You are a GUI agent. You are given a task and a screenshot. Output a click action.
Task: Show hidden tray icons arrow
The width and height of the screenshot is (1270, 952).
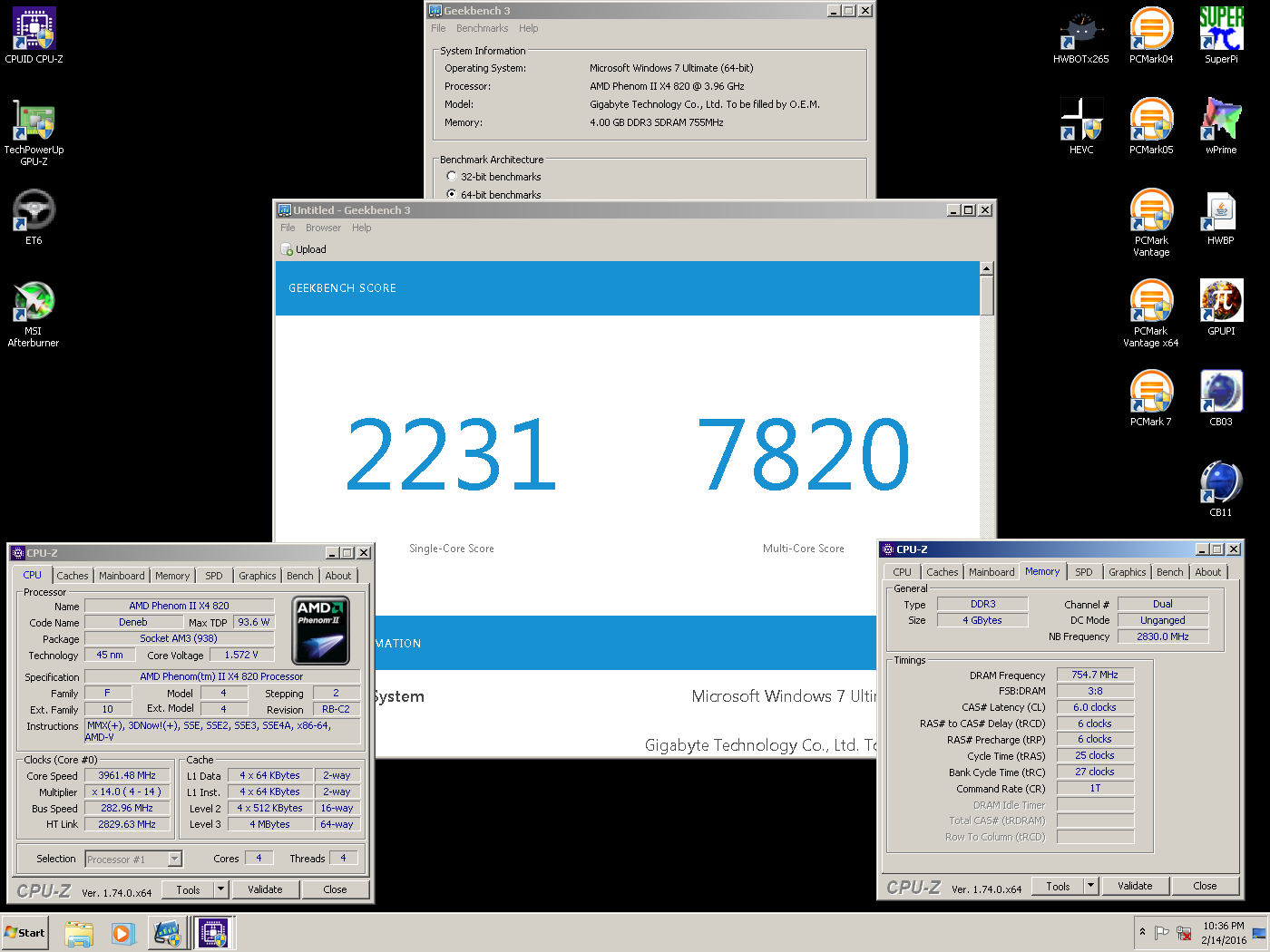[x=1142, y=932]
